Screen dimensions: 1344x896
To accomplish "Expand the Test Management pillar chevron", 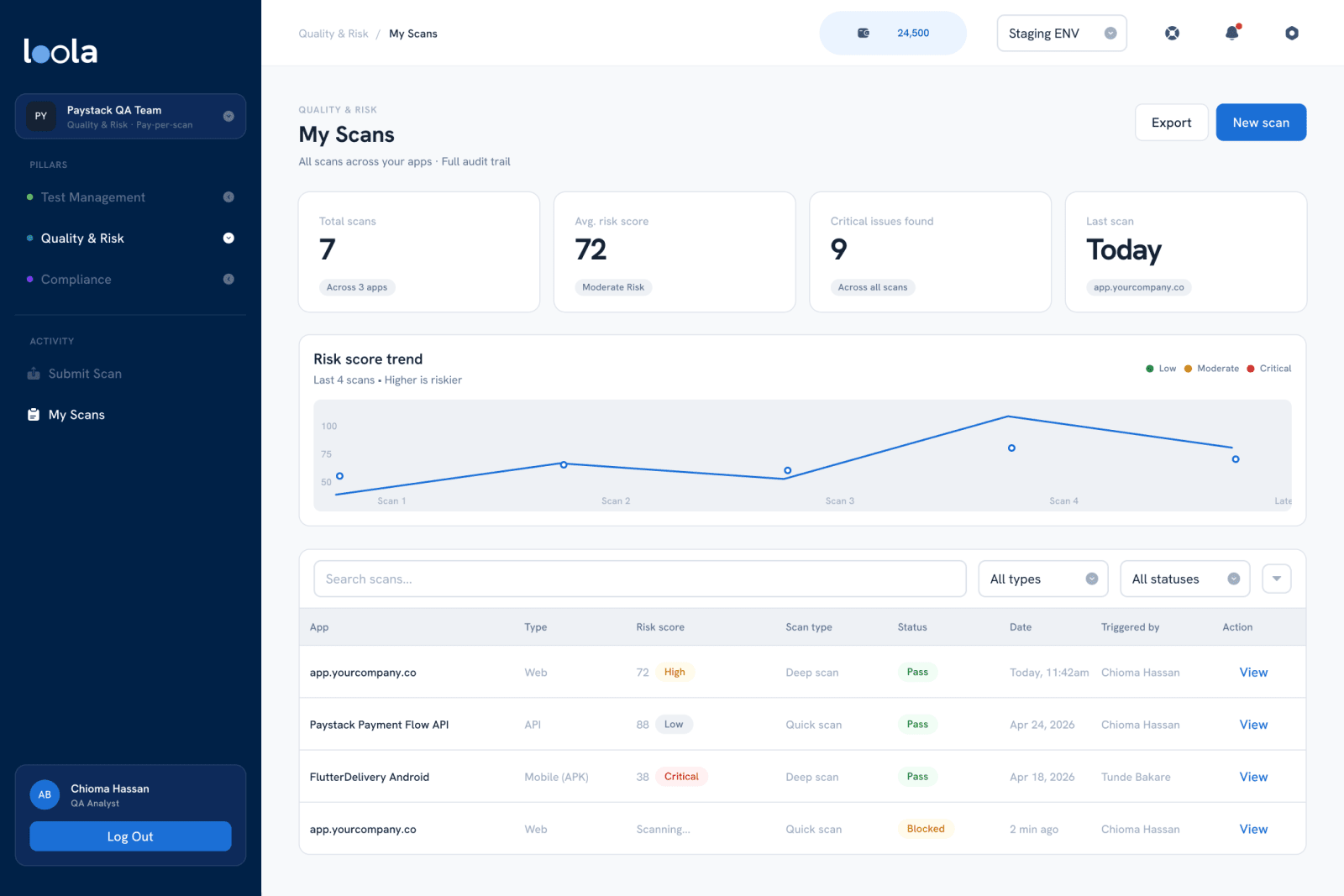I will pyautogui.click(x=228, y=197).
